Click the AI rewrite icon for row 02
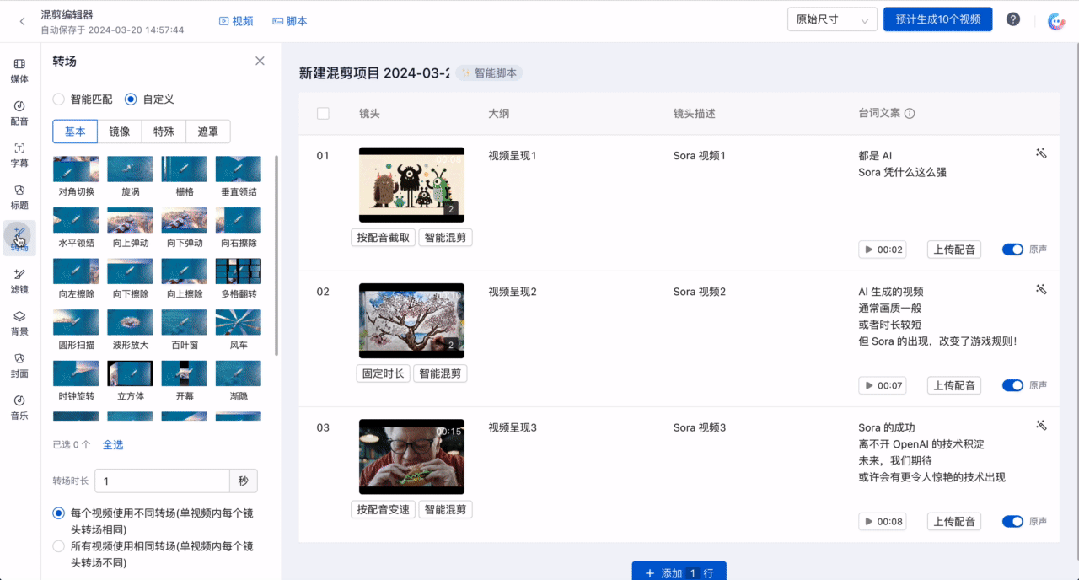1079x580 pixels. [x=1041, y=290]
